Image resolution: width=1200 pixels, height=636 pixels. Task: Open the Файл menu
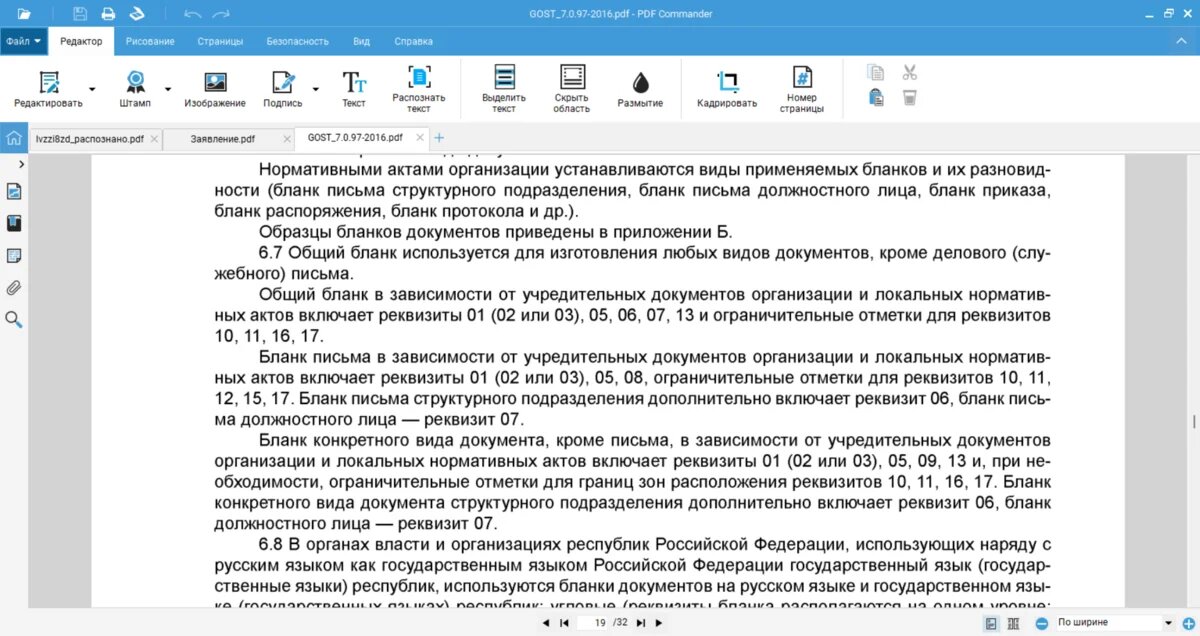tap(24, 41)
